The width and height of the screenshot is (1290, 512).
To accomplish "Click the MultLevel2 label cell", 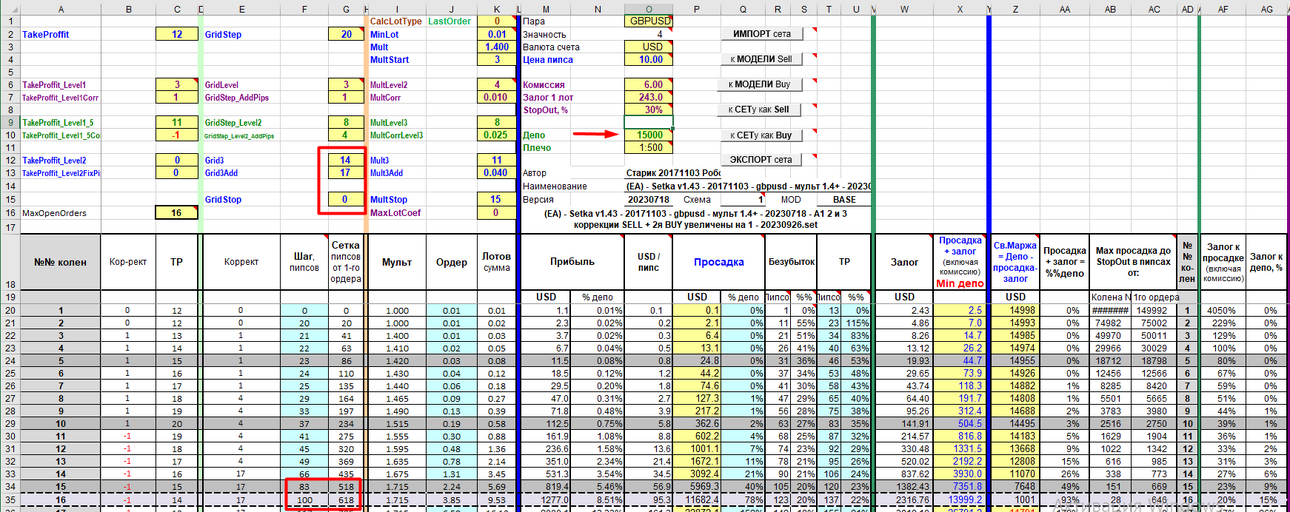I will [x=396, y=85].
